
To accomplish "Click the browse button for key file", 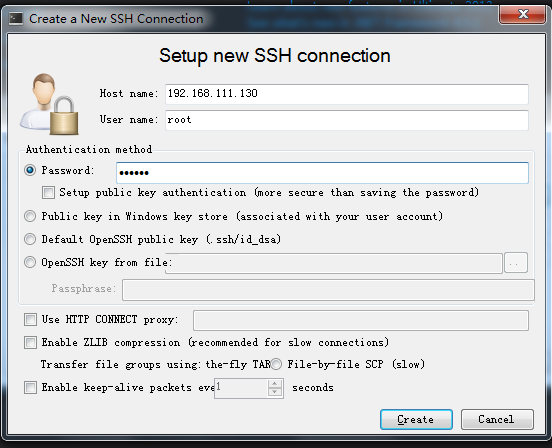I will click(x=516, y=263).
